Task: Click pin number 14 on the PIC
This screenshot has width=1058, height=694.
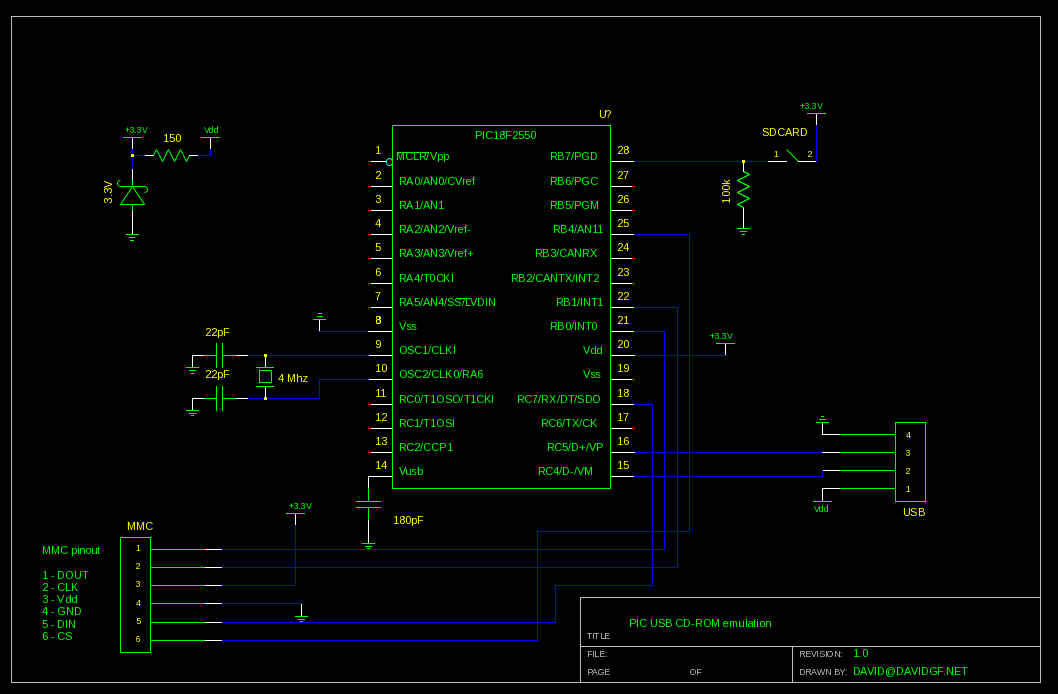Action: point(381,465)
